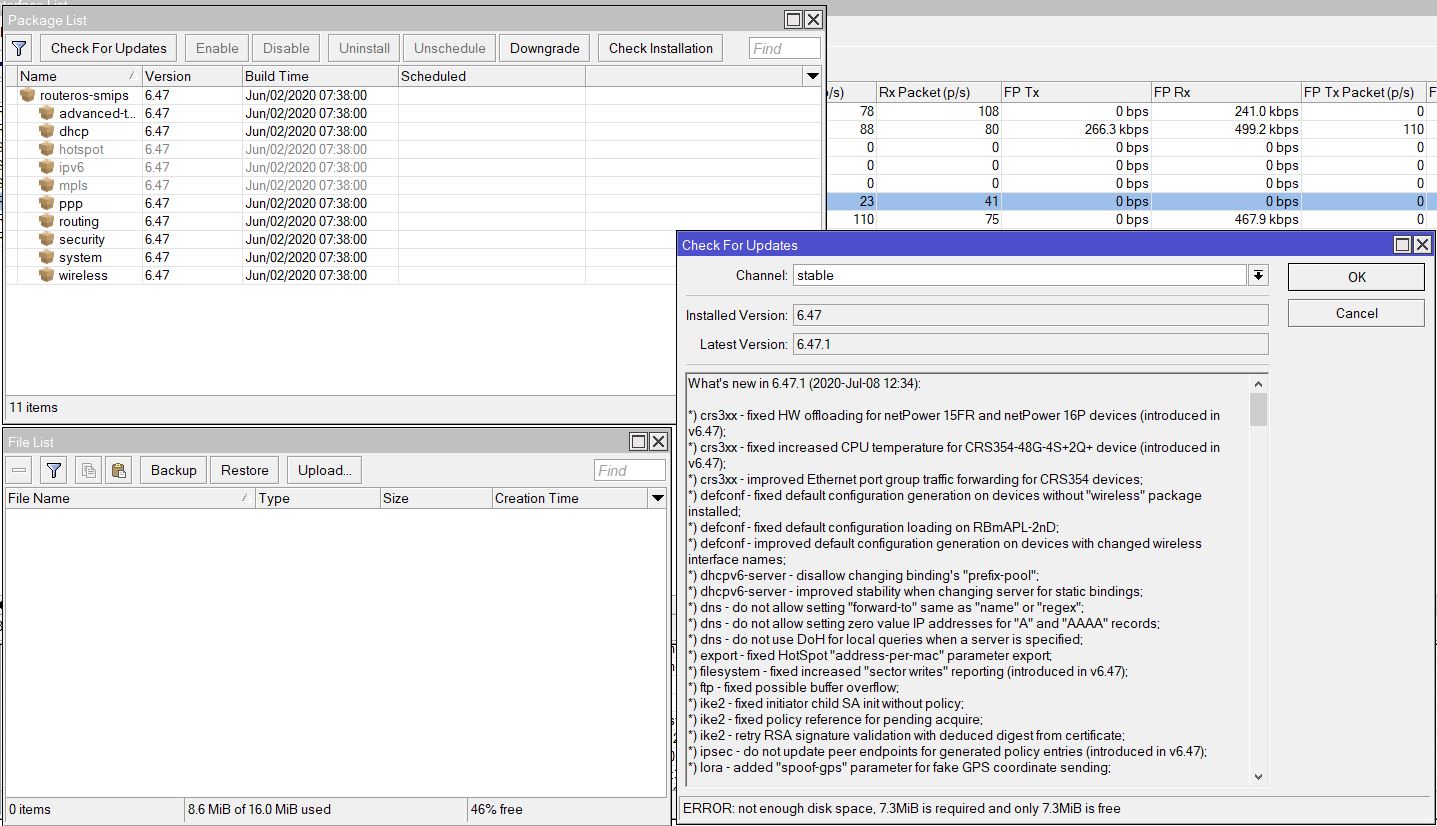Click the FP Rx column header
The width and height of the screenshot is (1437, 826).
tap(1226, 92)
